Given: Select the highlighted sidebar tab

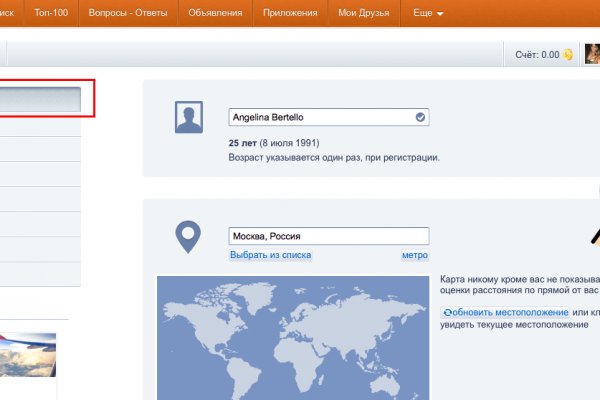Looking at the screenshot, I should (x=40, y=99).
